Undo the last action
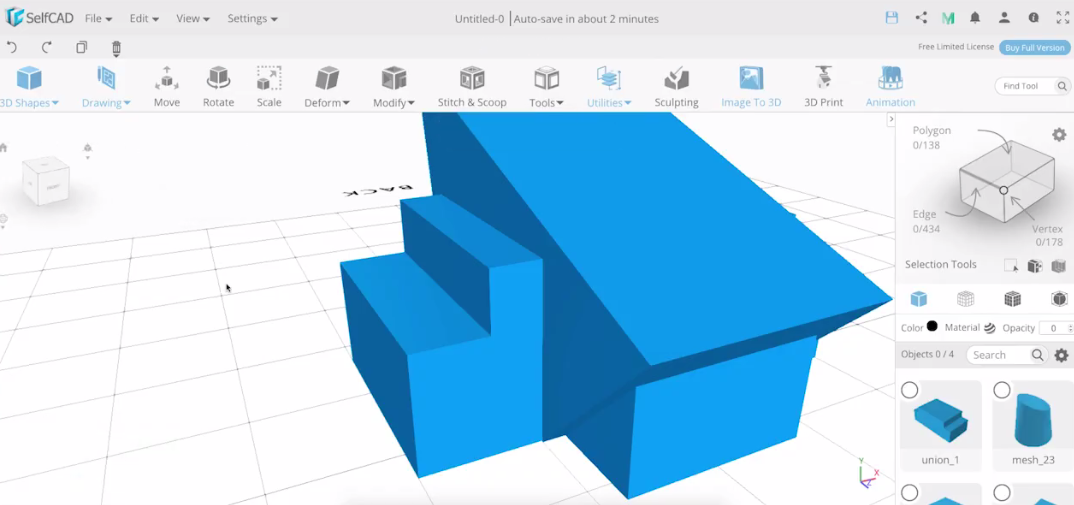Screen dimensions: 1074x505 coord(12,47)
